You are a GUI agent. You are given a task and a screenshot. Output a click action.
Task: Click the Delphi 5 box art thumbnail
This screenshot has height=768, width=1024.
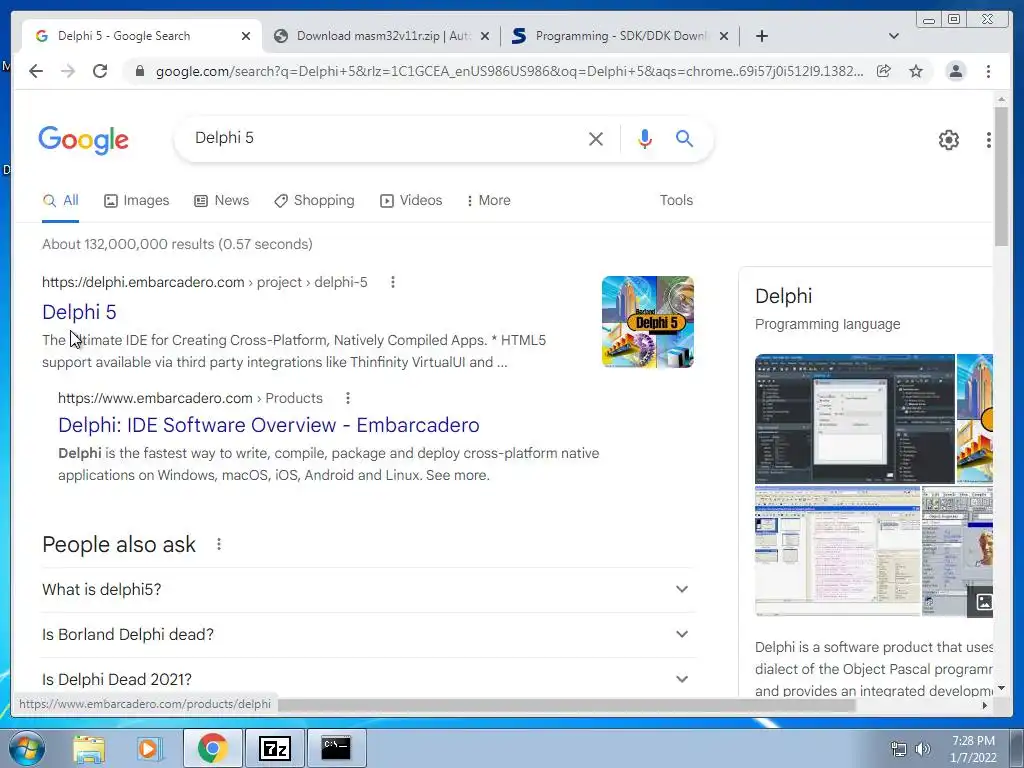click(648, 322)
